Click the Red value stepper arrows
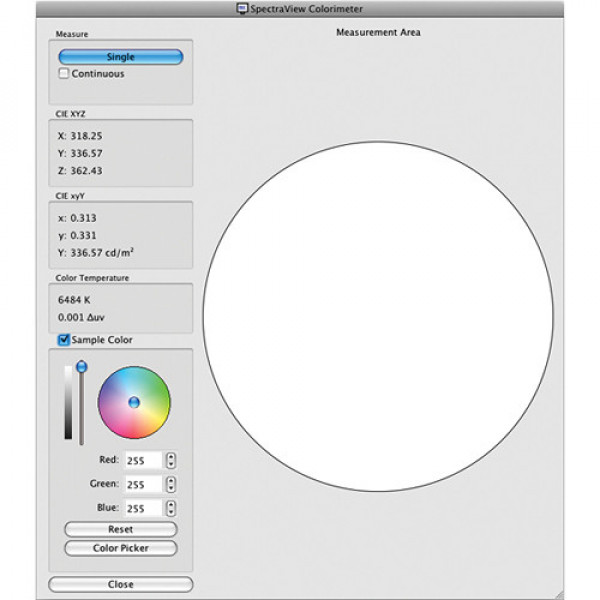Image resolution: width=600 pixels, height=600 pixels. coord(171,460)
